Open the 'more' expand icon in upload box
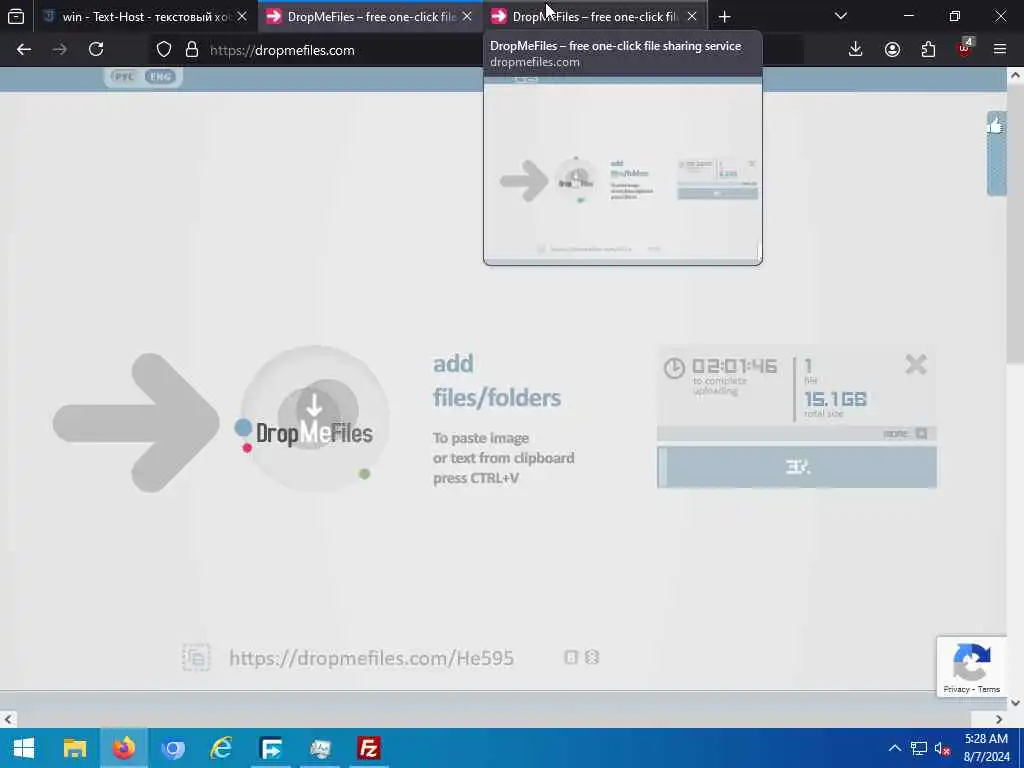This screenshot has height=768, width=1024. [921, 434]
